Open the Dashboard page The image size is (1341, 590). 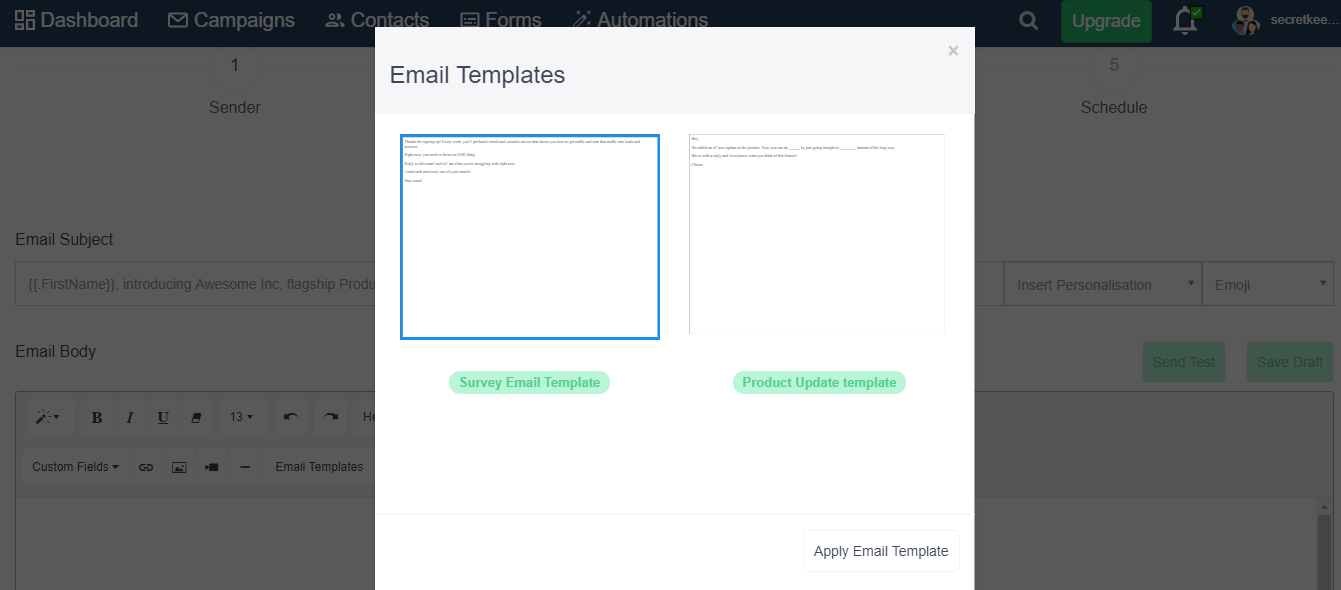pos(76,20)
